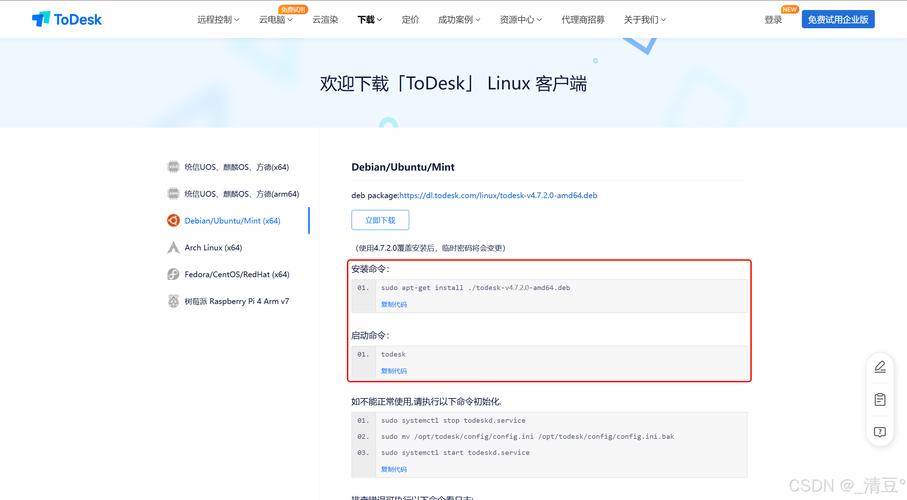Open the help question icon
This screenshot has height=500, width=907.
880,432
